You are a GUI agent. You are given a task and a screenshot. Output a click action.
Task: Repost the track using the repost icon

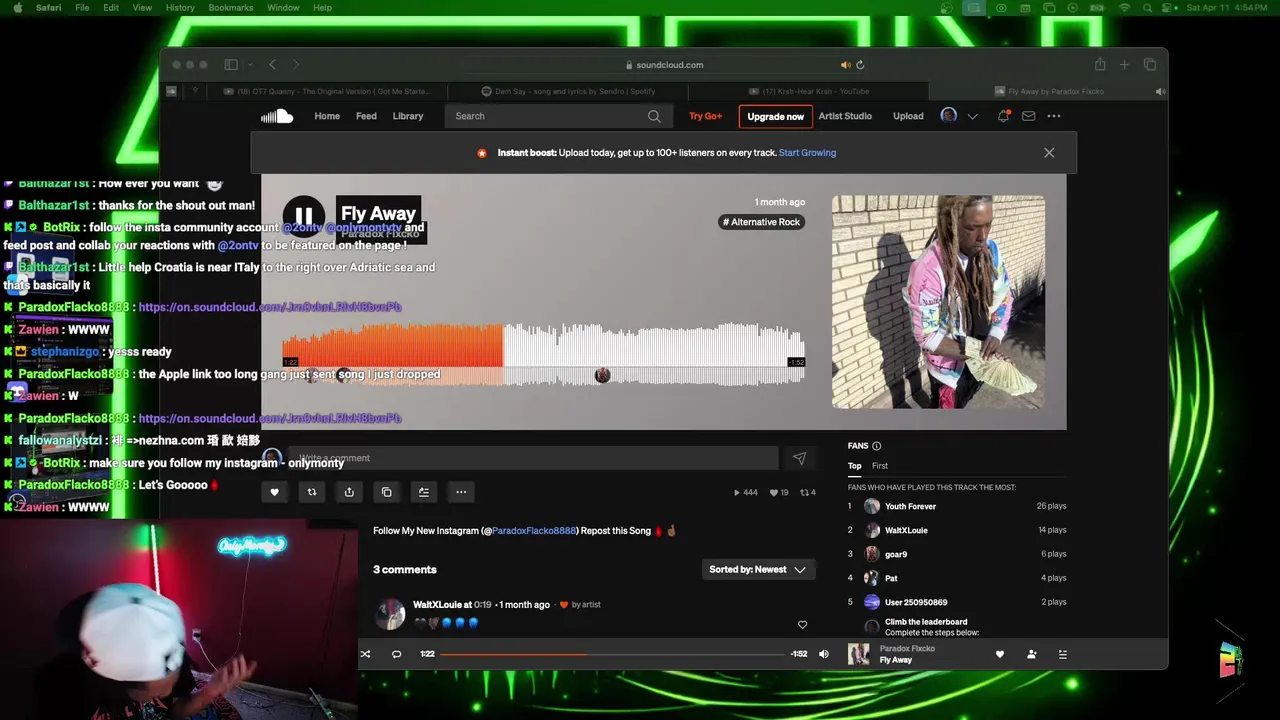tap(312, 492)
